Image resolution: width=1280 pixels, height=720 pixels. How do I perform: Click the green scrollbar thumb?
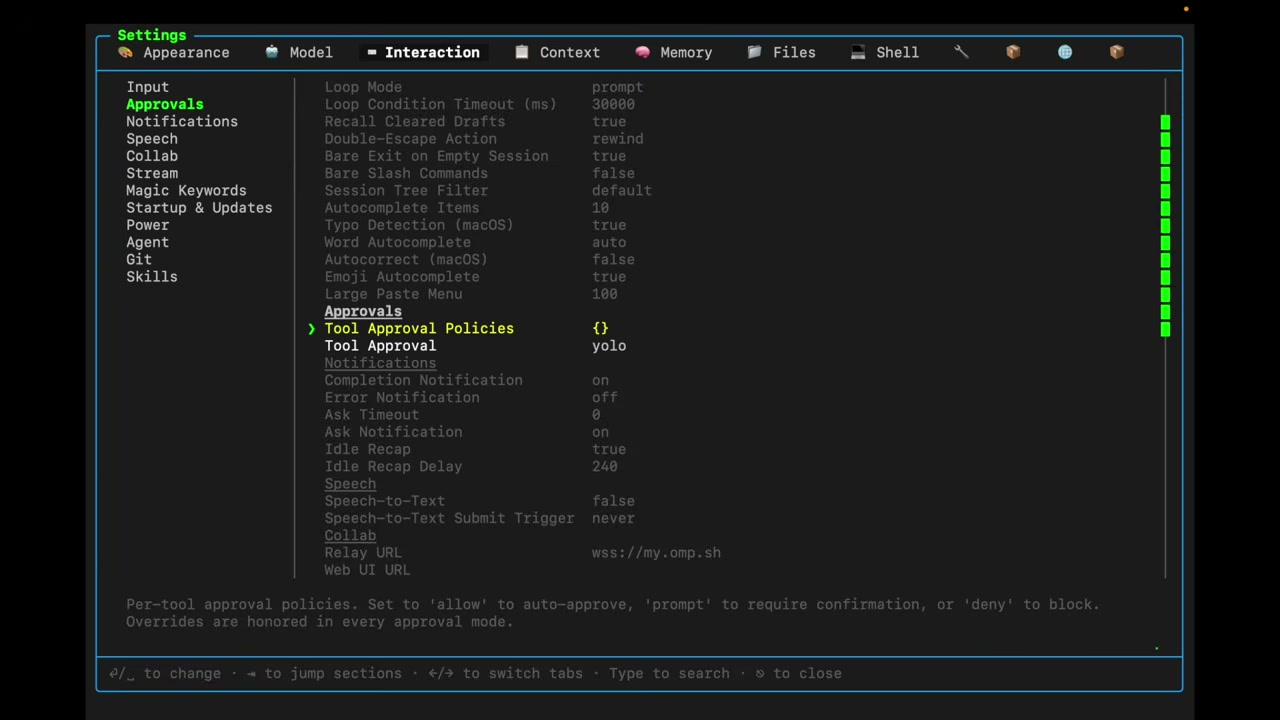pyautogui.click(x=1165, y=225)
